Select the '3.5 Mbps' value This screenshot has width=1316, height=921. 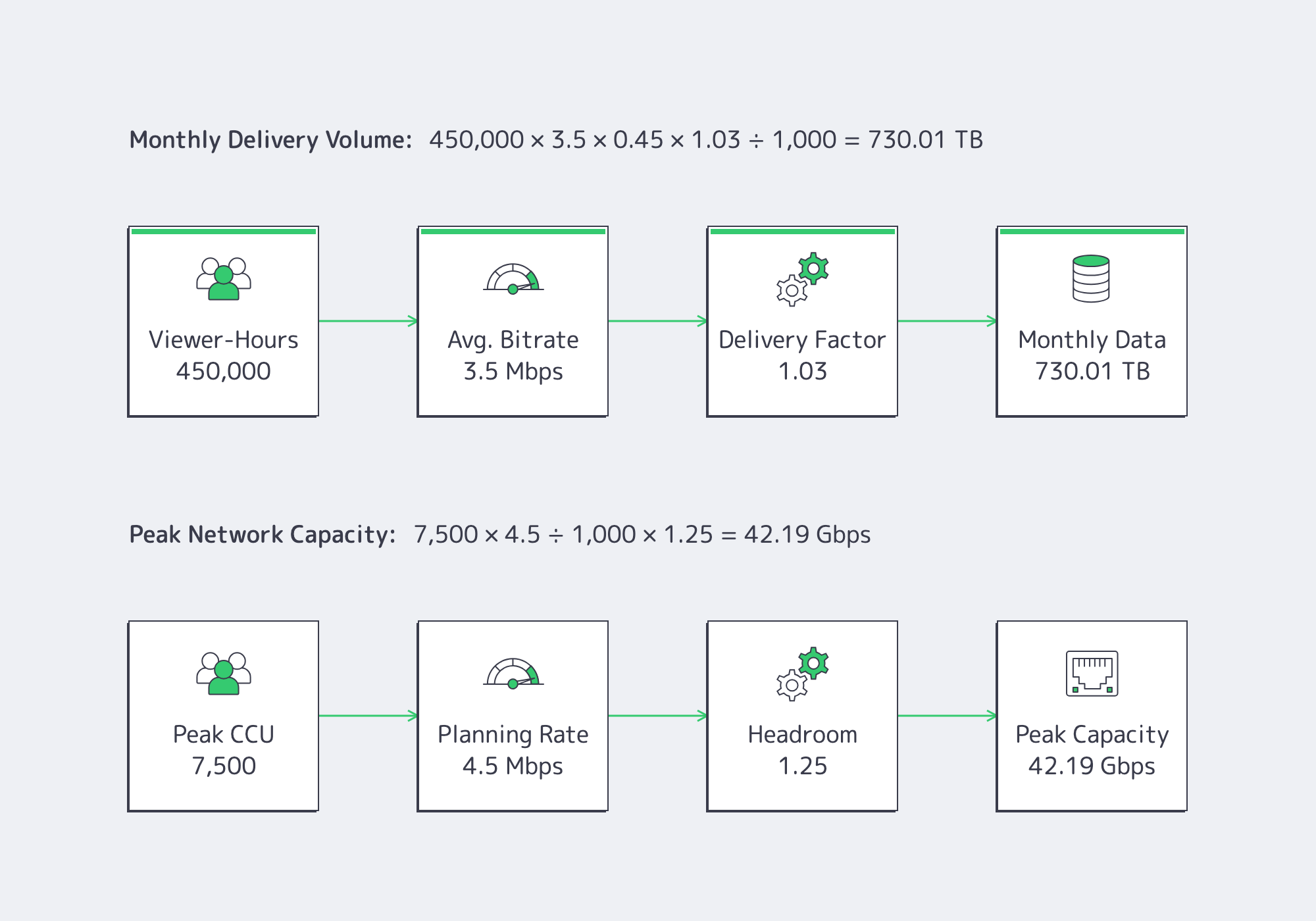(x=513, y=372)
